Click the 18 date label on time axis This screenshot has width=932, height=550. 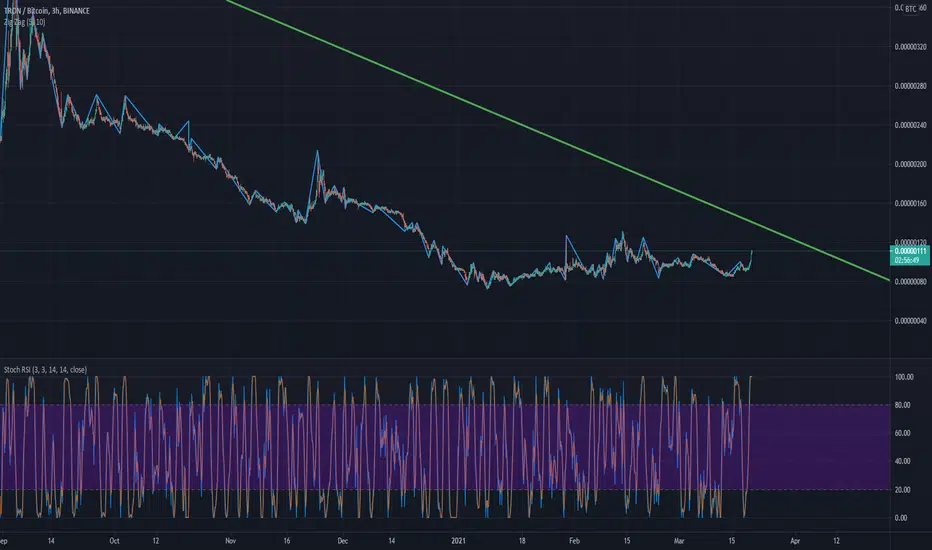click(x=522, y=541)
